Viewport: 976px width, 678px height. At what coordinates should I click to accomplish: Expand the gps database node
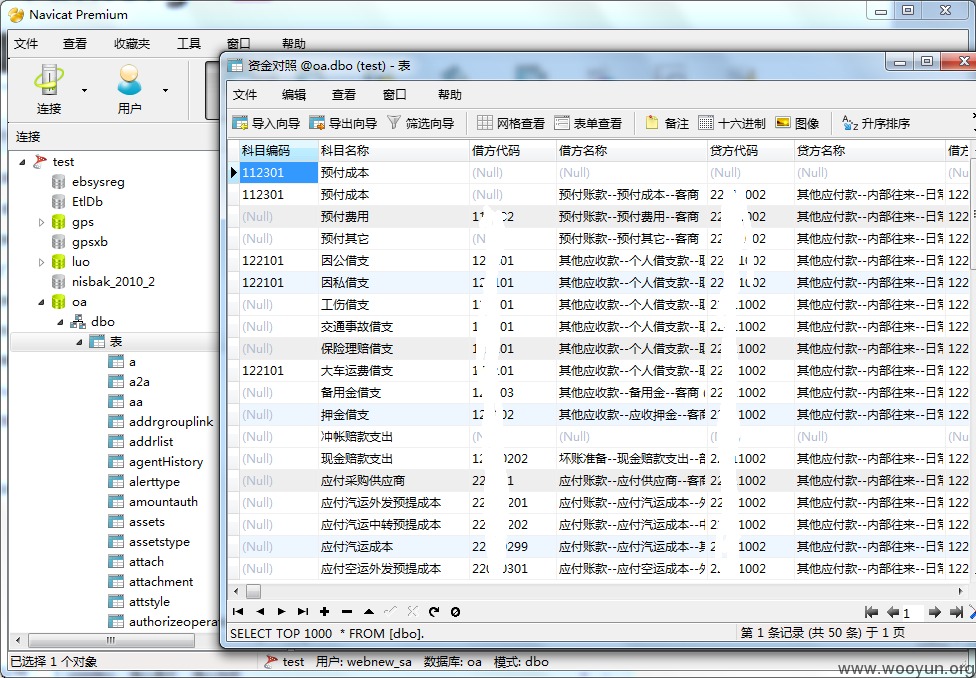(x=41, y=222)
